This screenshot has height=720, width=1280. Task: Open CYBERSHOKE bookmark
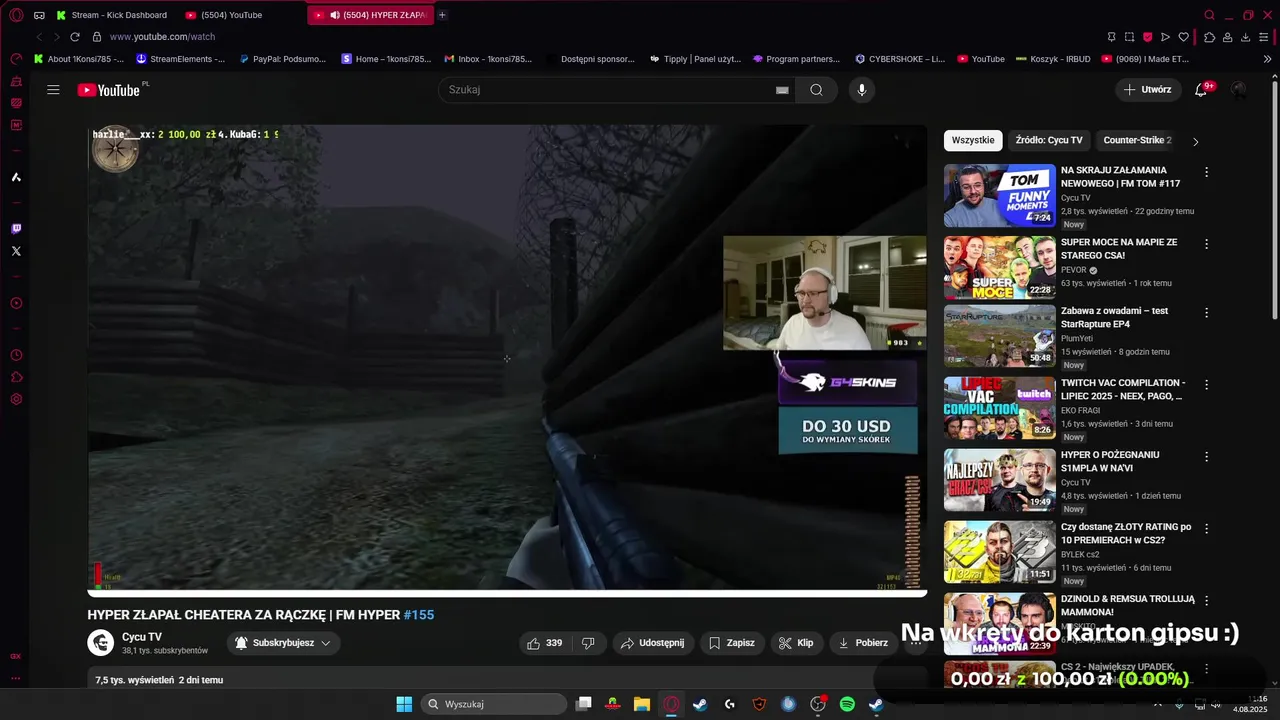[x=900, y=59]
